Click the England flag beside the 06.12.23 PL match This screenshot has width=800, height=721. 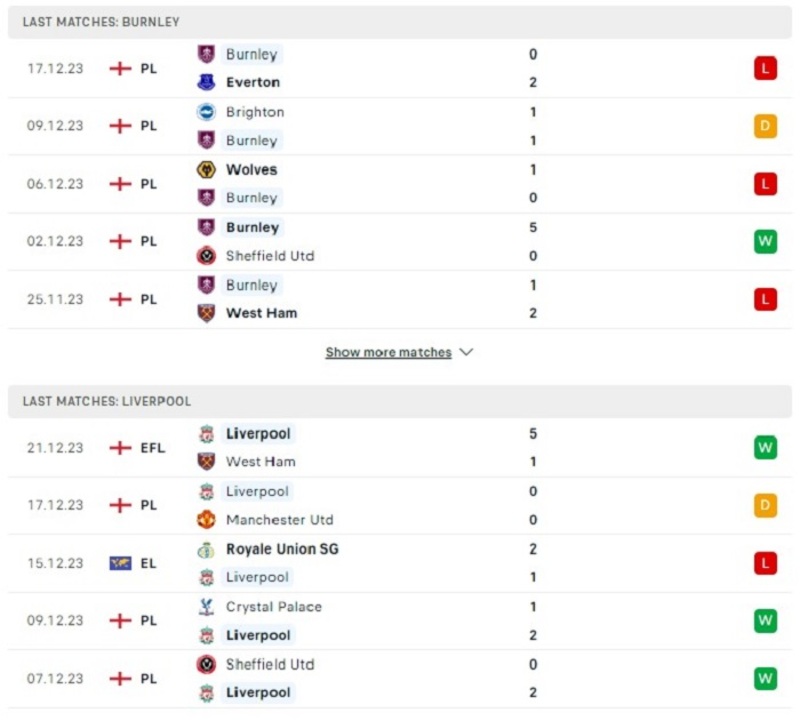point(120,184)
